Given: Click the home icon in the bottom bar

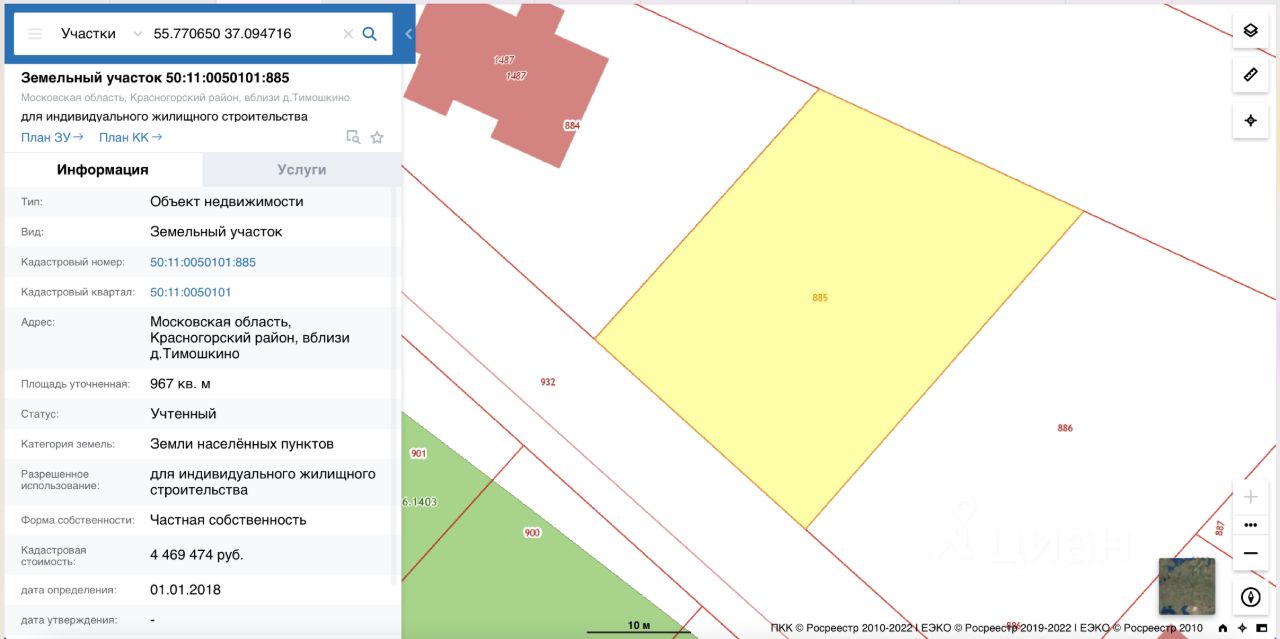Looking at the screenshot, I should point(1222,628).
